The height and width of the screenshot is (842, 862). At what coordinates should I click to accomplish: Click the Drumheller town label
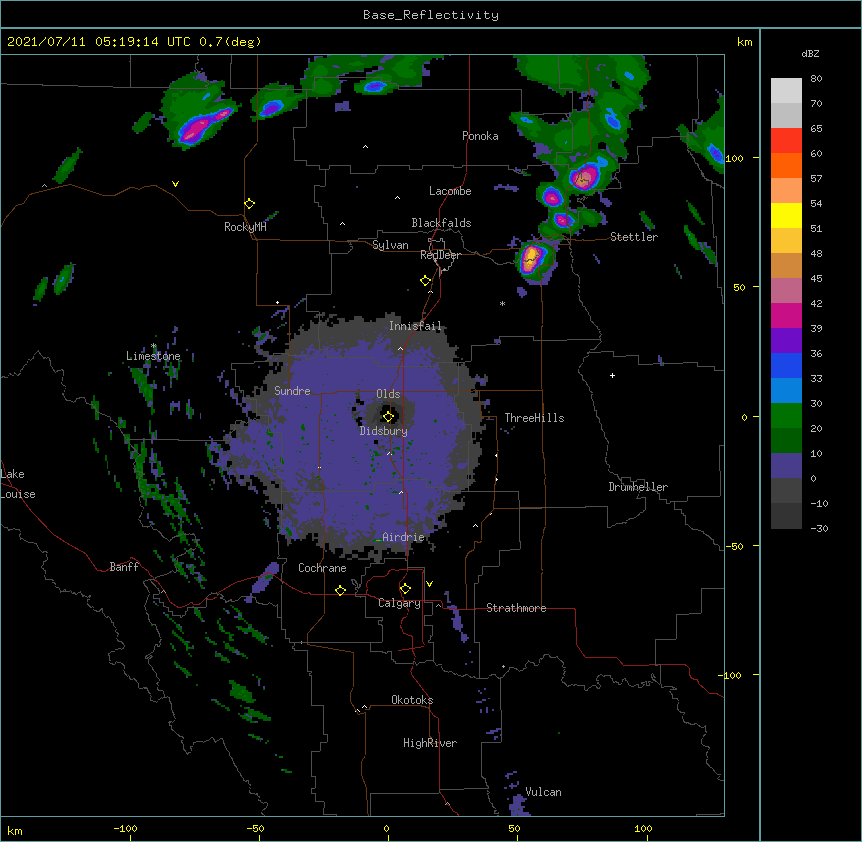(x=638, y=487)
